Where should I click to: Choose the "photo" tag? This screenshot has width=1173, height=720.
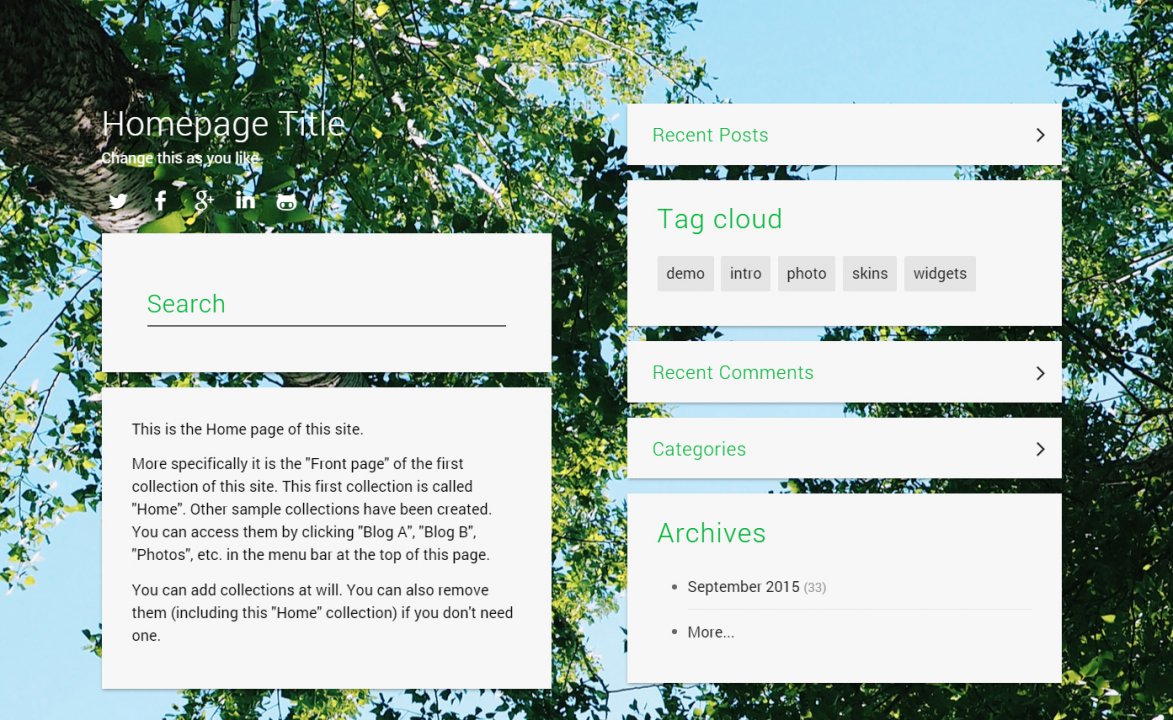(806, 273)
